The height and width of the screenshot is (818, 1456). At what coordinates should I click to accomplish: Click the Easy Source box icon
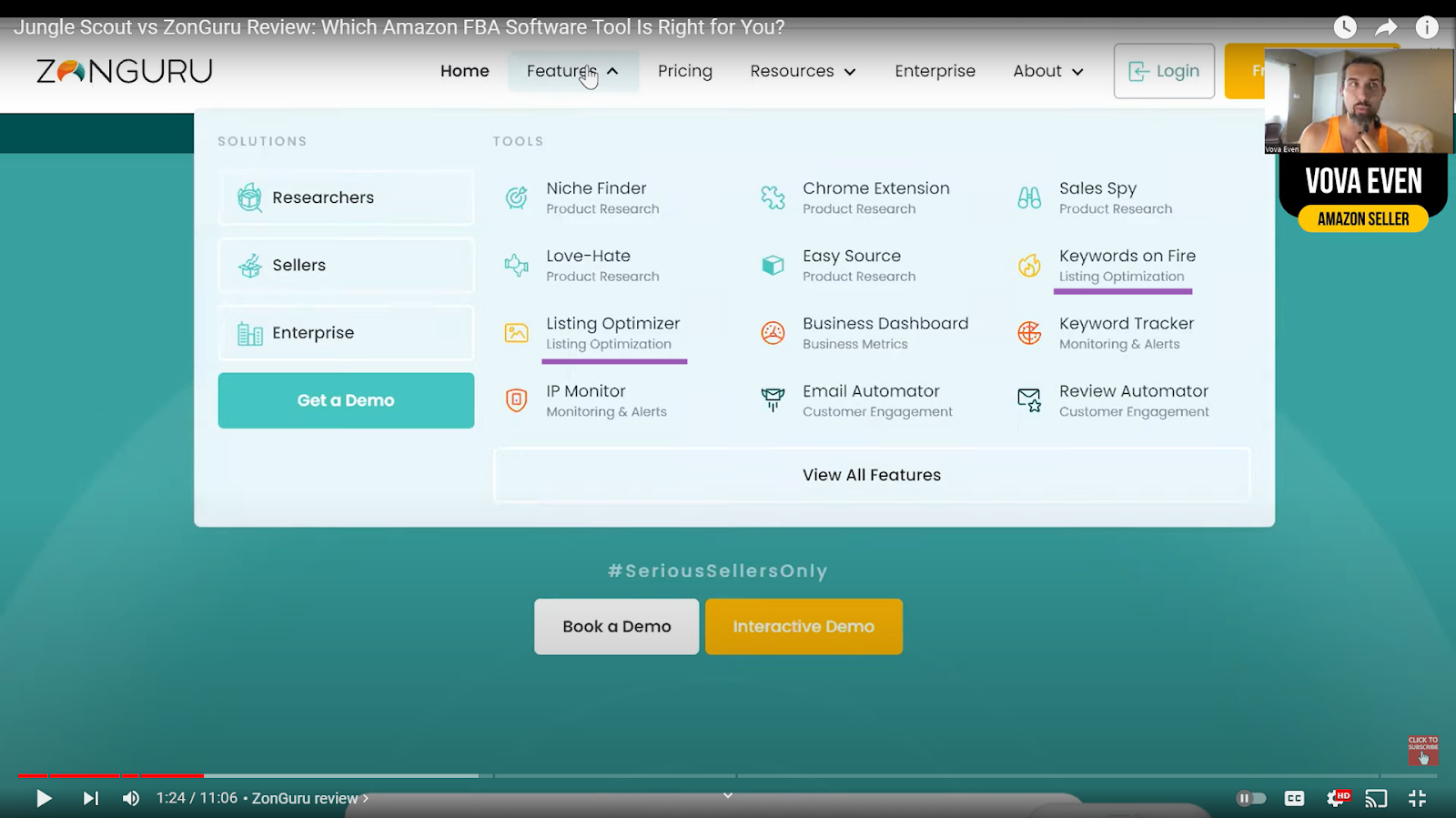point(773,265)
